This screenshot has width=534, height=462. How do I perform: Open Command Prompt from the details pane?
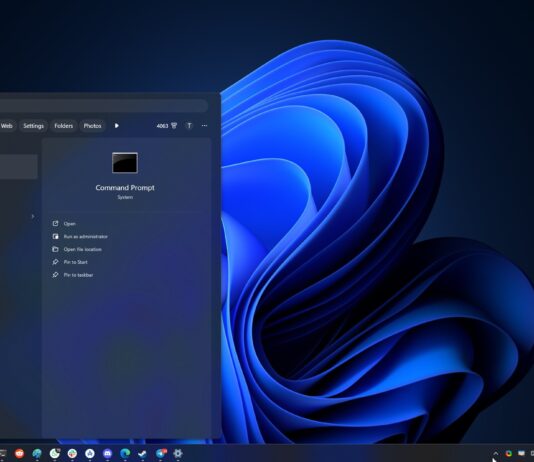click(69, 224)
